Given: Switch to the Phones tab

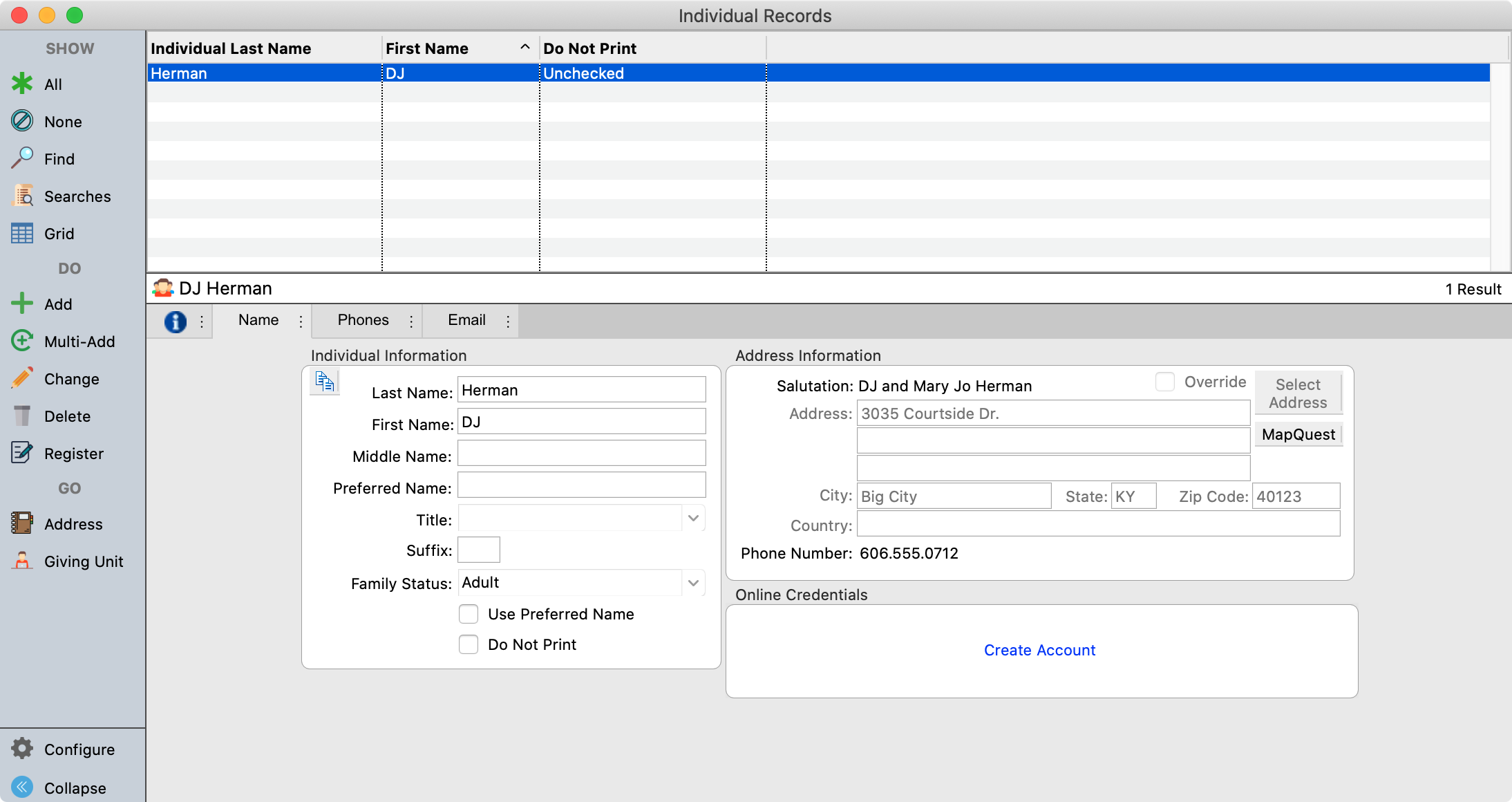Looking at the screenshot, I should click(363, 320).
